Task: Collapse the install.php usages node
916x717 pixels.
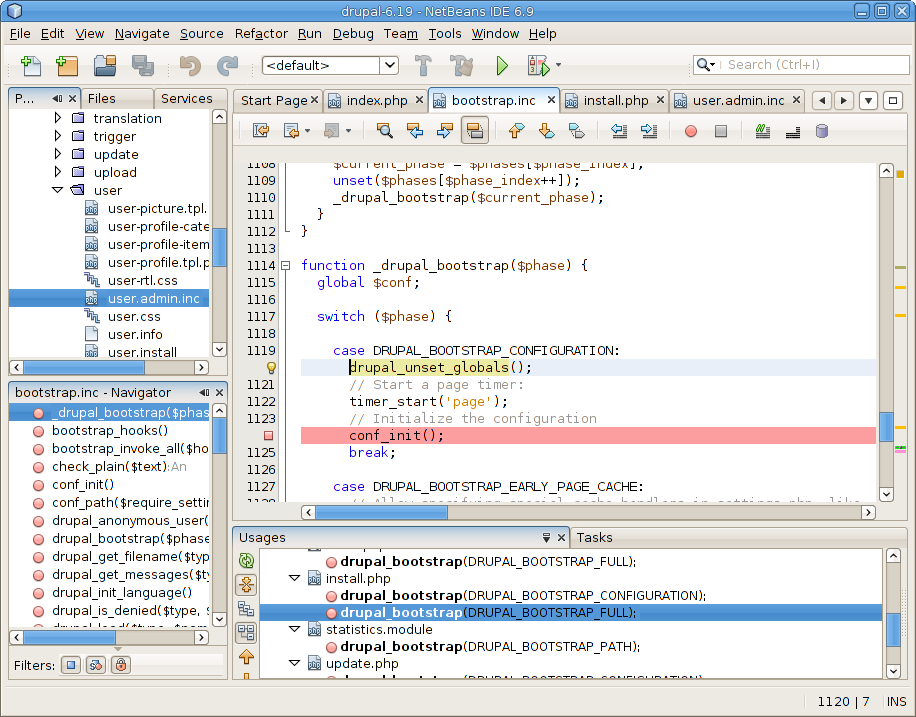Action: click(294, 579)
